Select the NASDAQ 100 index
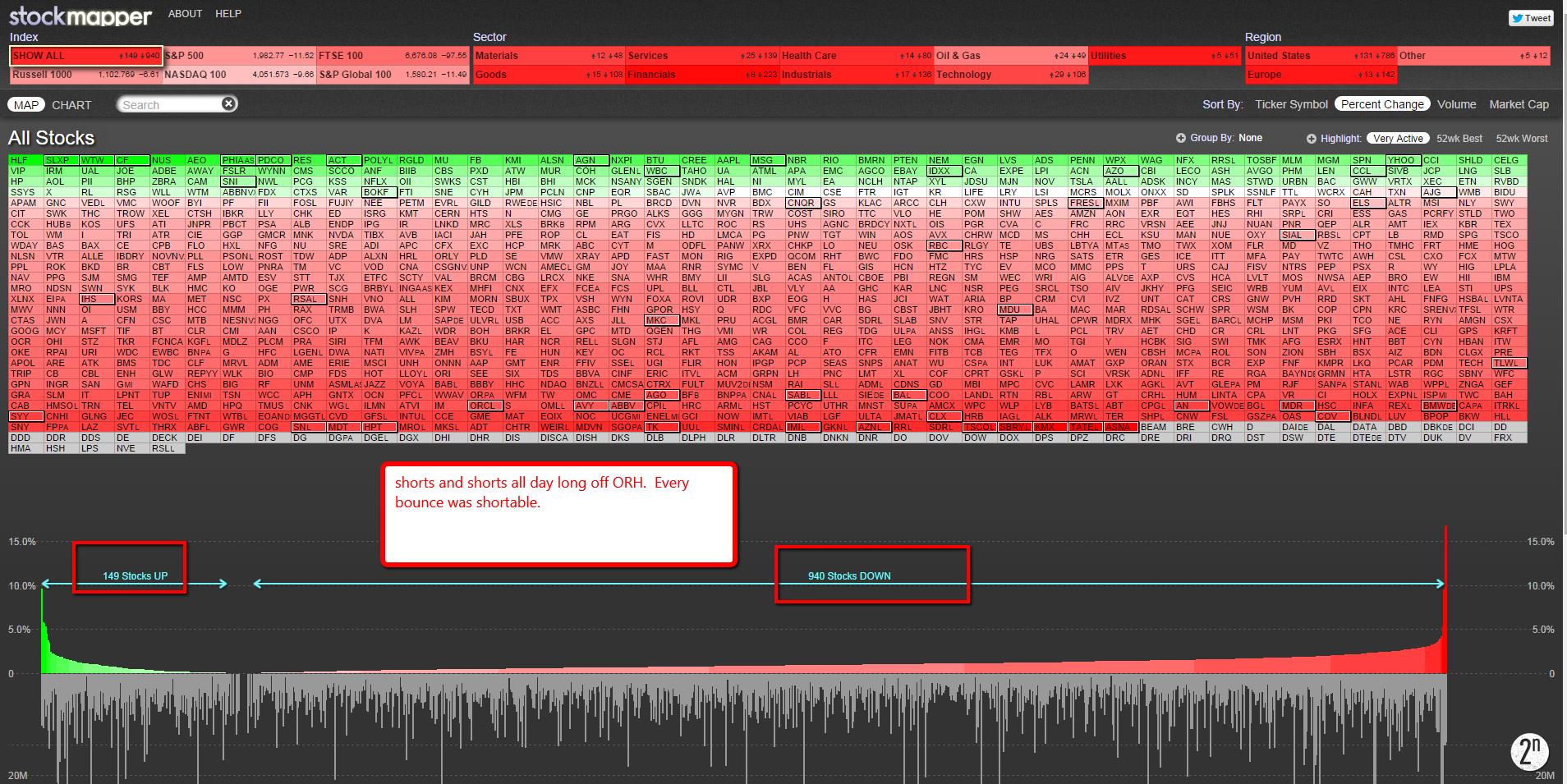 [x=239, y=75]
